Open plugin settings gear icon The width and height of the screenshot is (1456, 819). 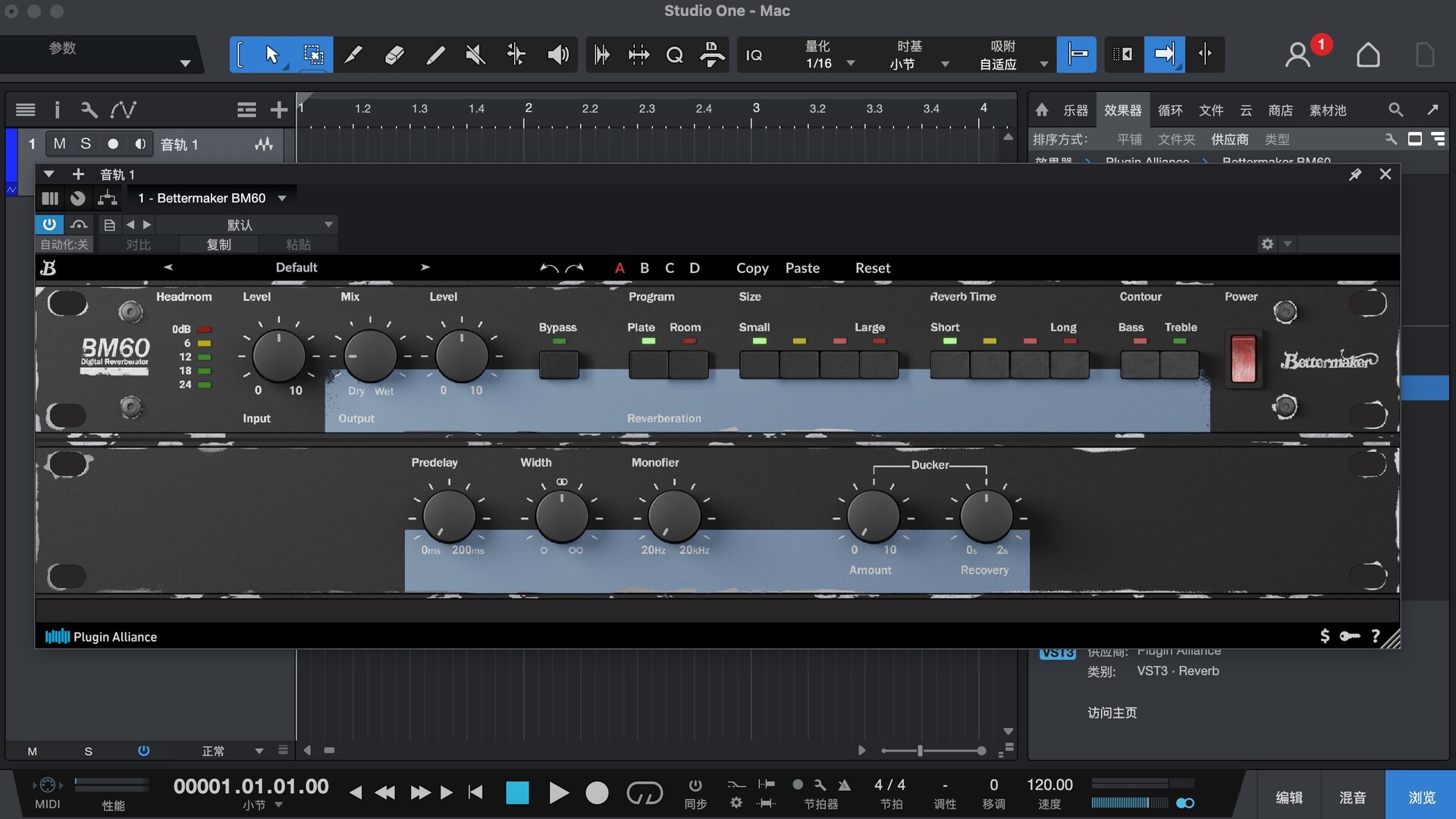click(x=1267, y=243)
